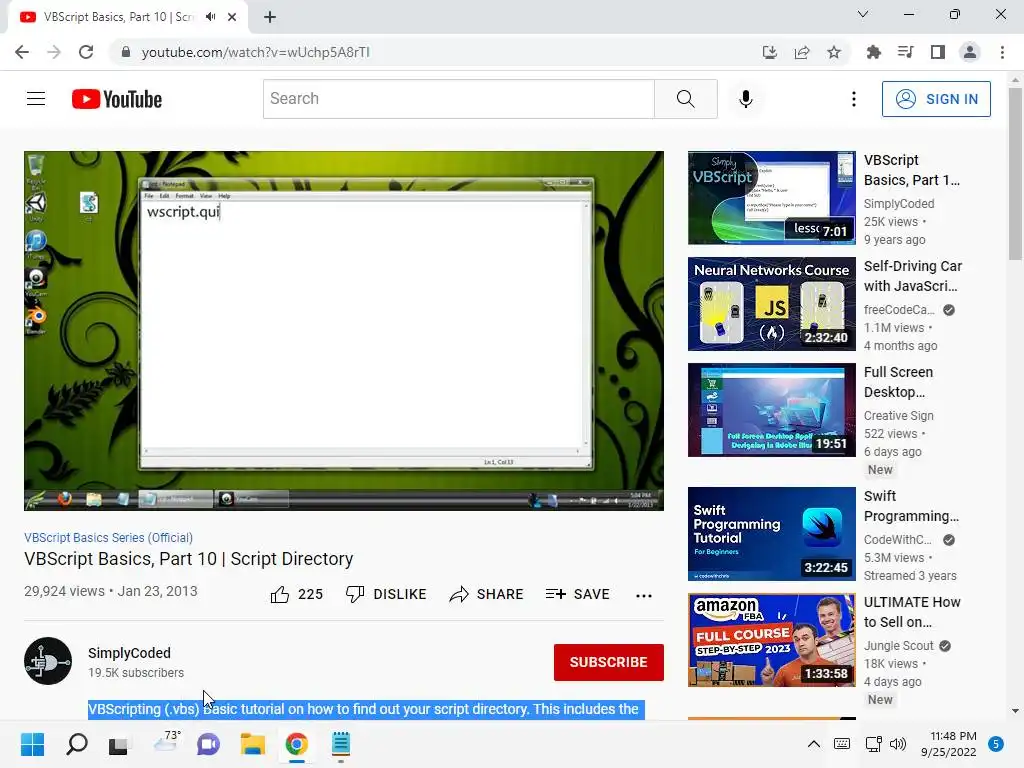This screenshot has height=768, width=1024.
Task: Go forward in browser history
Action: point(54,52)
